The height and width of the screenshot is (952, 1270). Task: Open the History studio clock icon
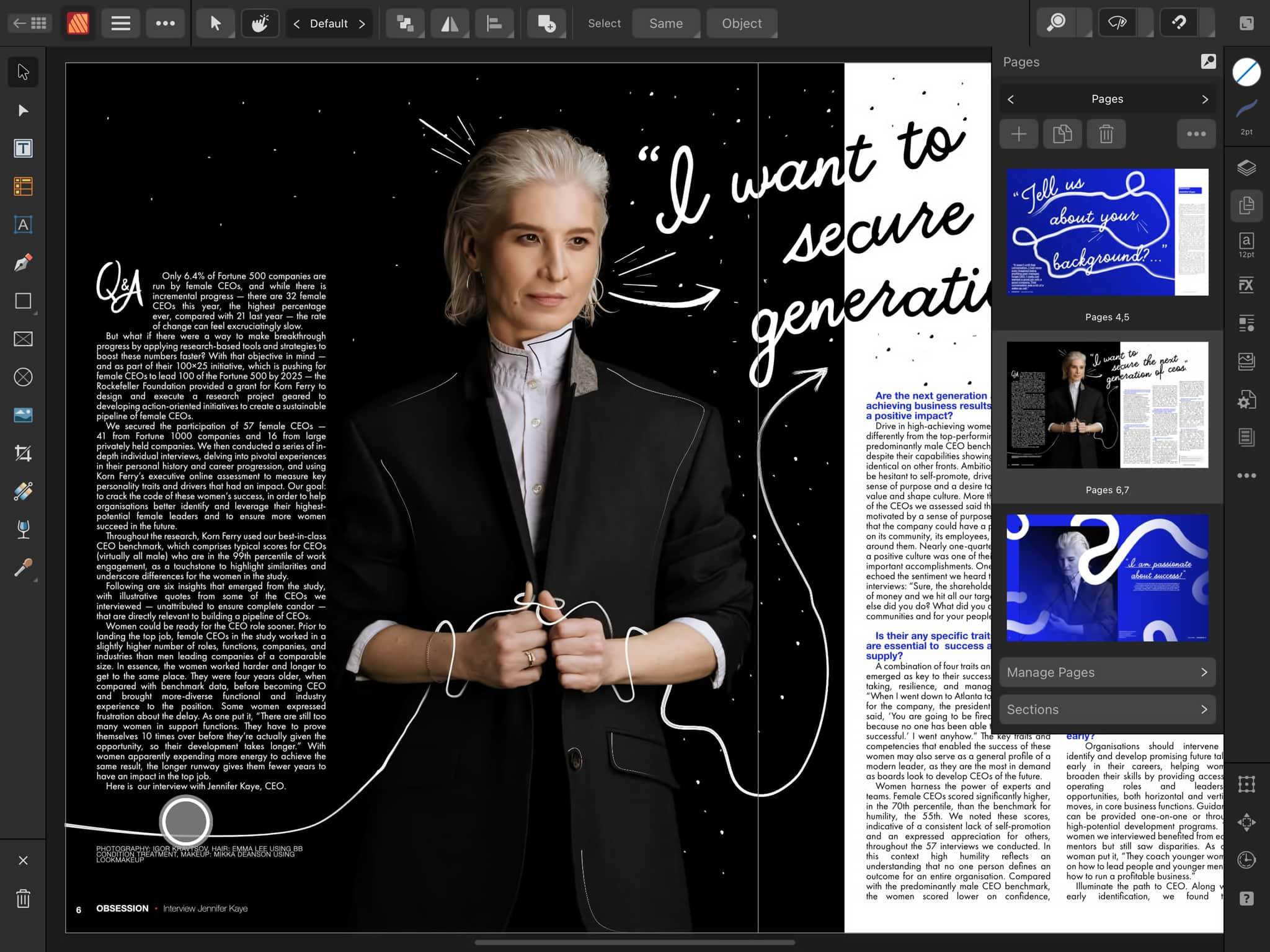click(1246, 860)
